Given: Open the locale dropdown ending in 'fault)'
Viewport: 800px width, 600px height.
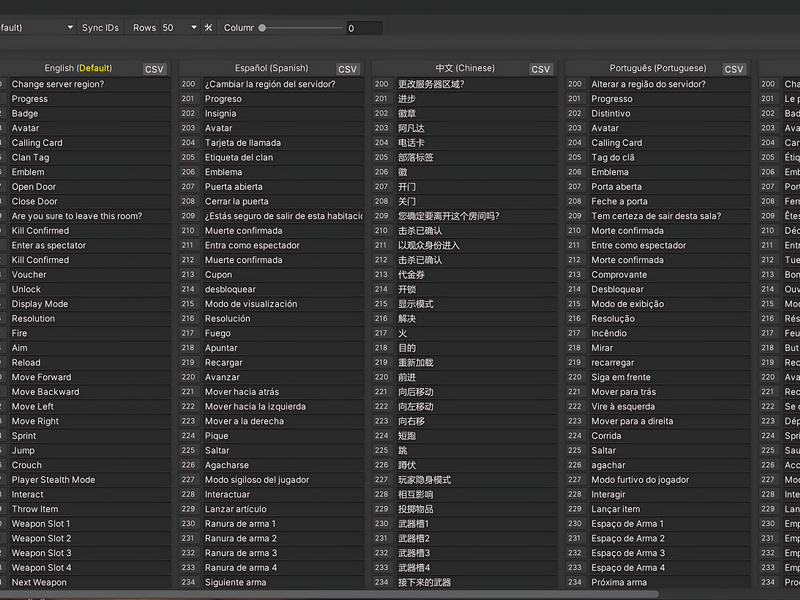Looking at the screenshot, I should [x=37, y=28].
